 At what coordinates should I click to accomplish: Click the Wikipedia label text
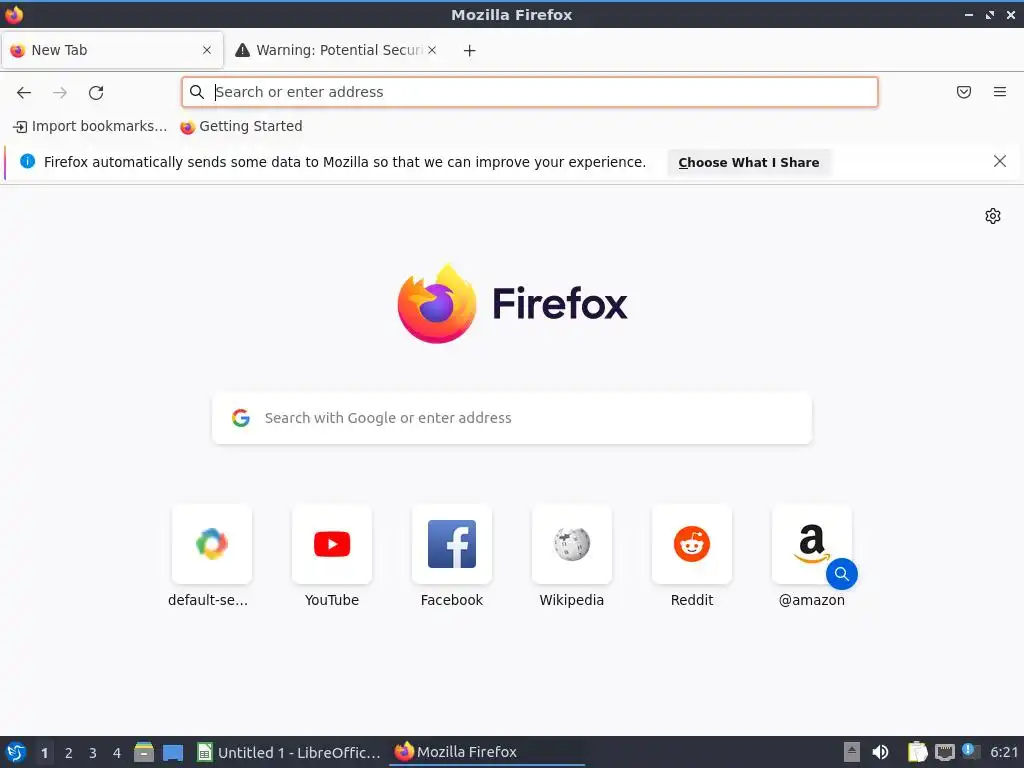[x=572, y=600]
